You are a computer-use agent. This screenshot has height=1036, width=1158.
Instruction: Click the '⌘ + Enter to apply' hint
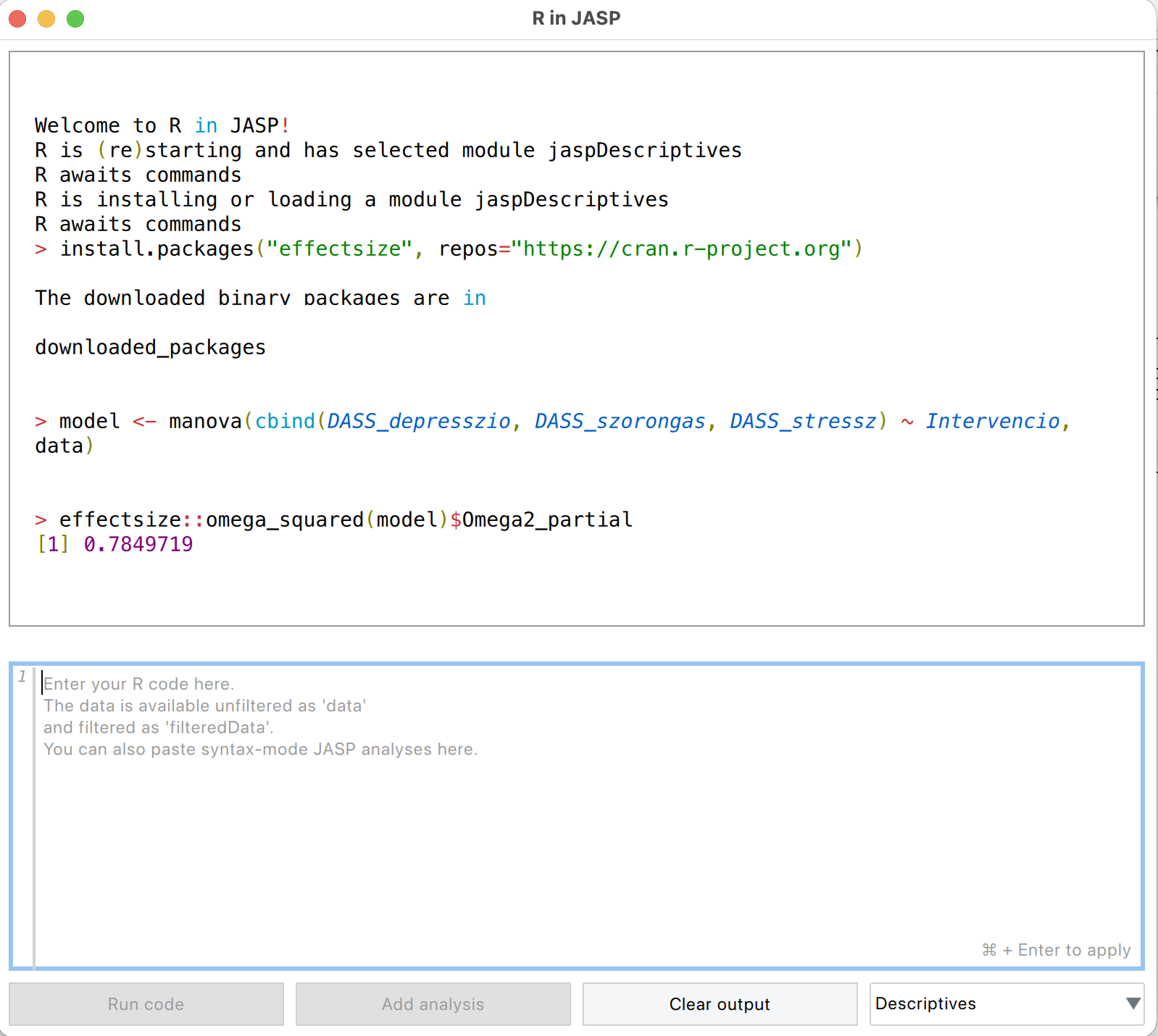pos(1056,950)
